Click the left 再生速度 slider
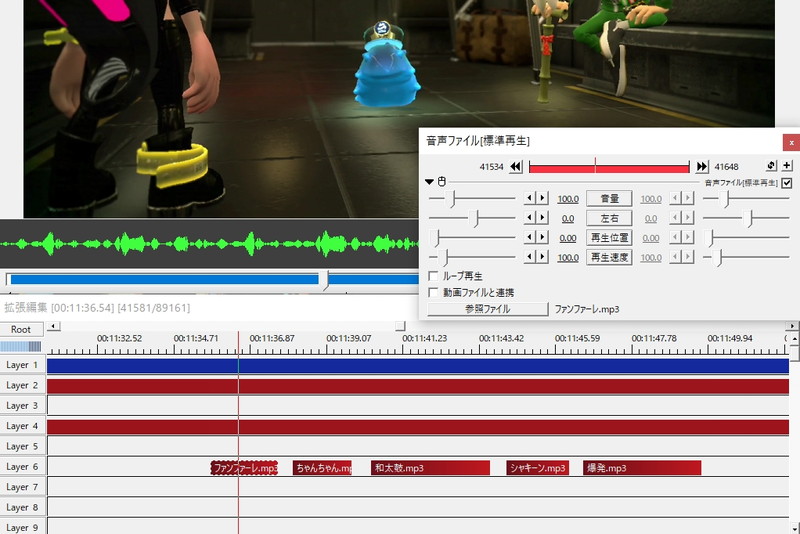The width and height of the screenshot is (800, 534). [x=472, y=258]
